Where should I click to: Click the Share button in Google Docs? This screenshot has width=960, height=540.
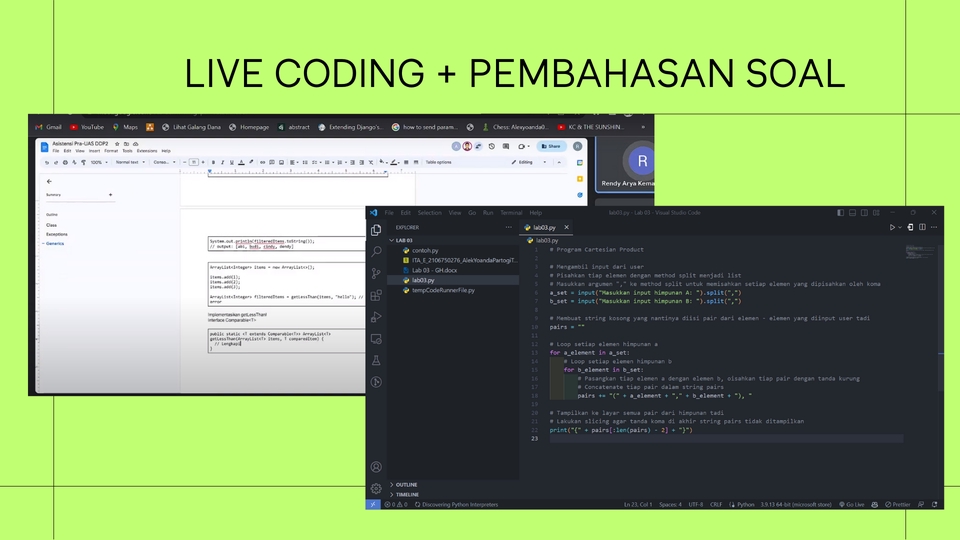(x=551, y=146)
